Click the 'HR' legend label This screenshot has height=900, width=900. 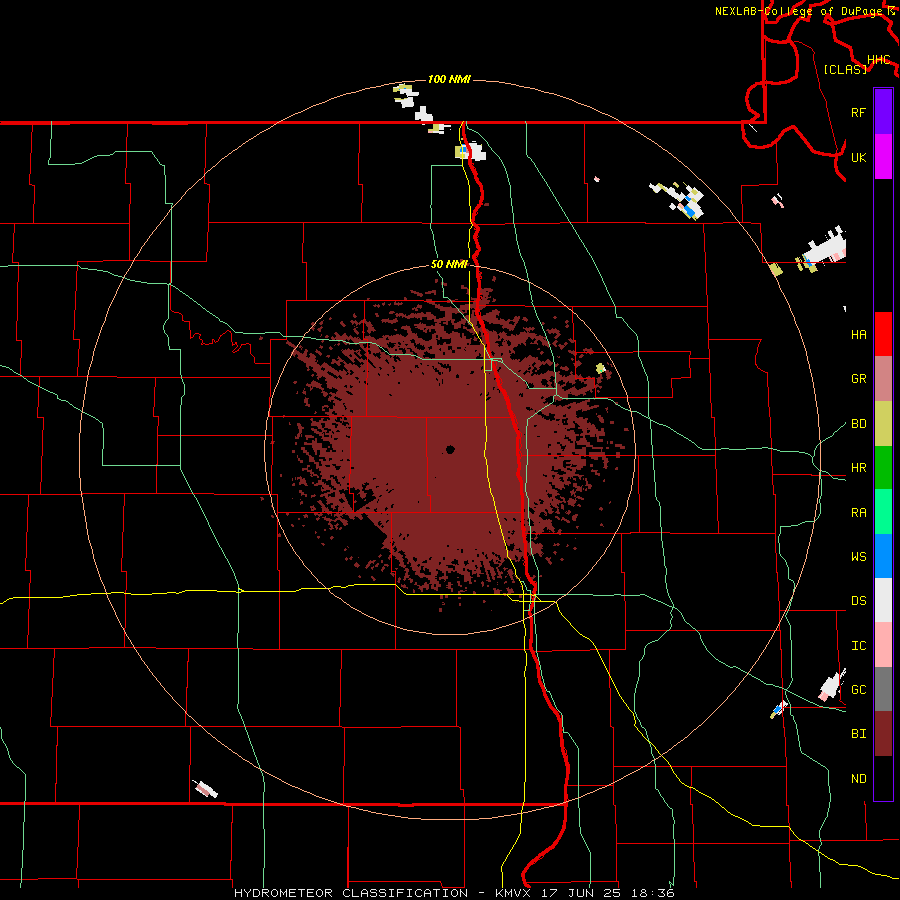[858, 468]
